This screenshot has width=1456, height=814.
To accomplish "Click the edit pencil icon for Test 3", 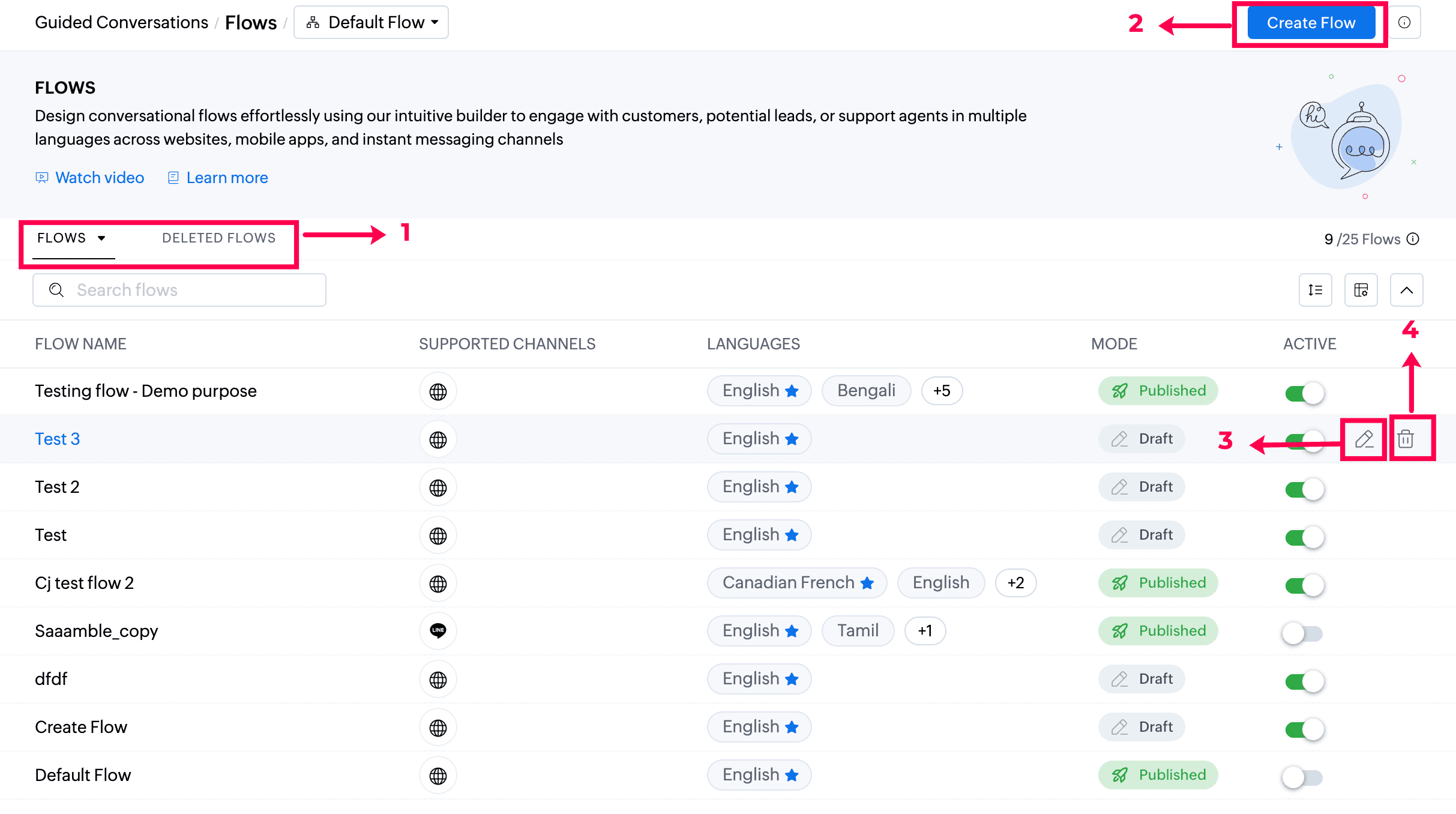I will coord(1364,439).
